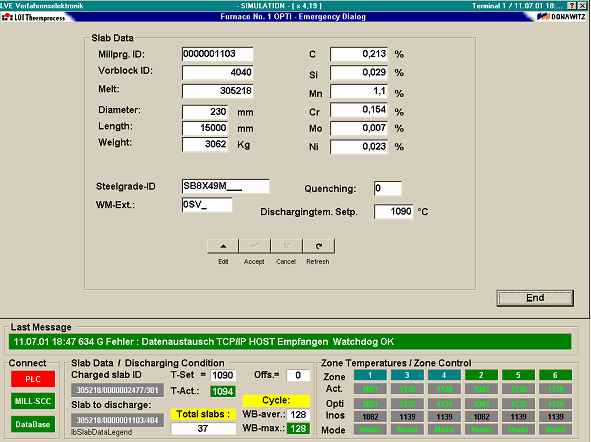The width and height of the screenshot is (591, 442).
Task: Select Zone 1 header cell
Action: point(370,375)
